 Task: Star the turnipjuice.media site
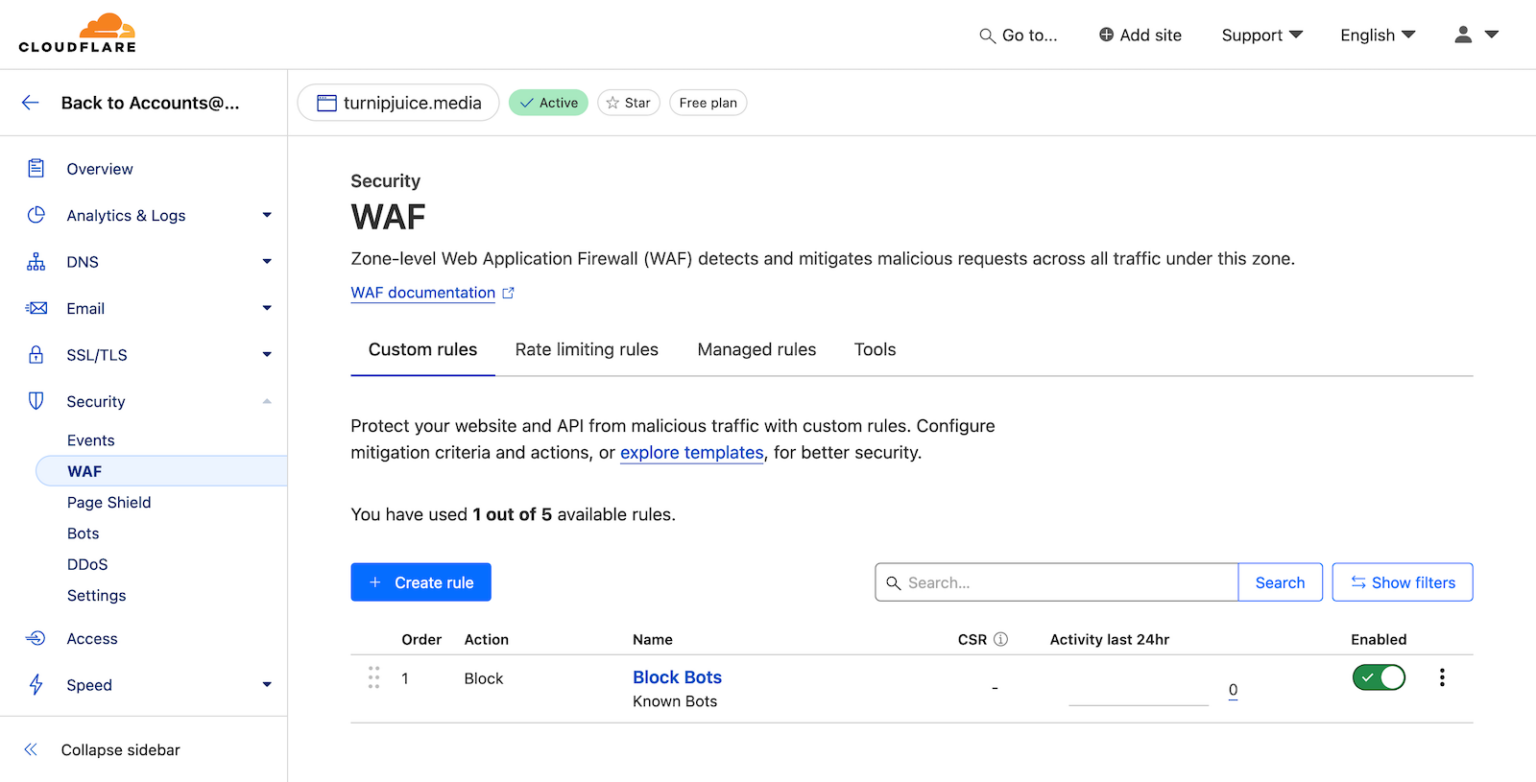click(629, 102)
